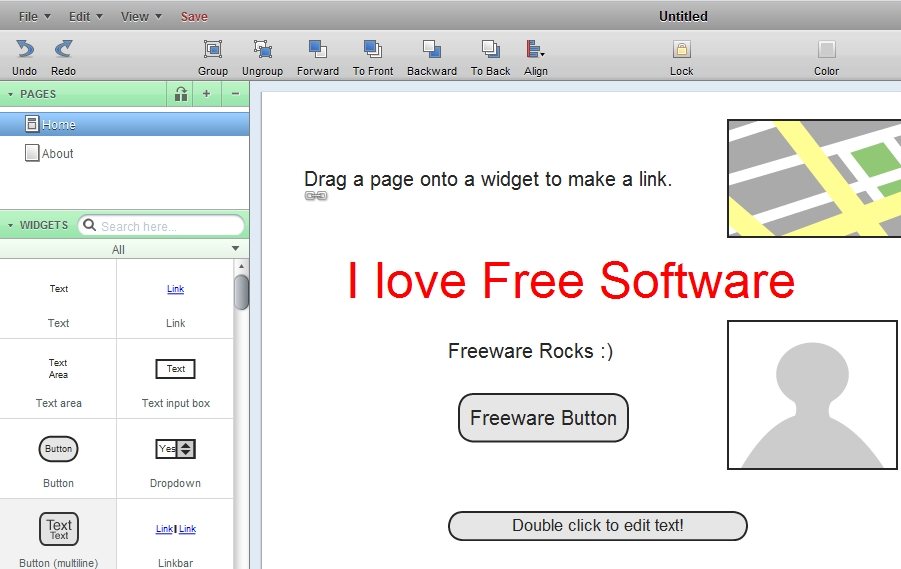Collapse the Pages panel section

[11, 94]
